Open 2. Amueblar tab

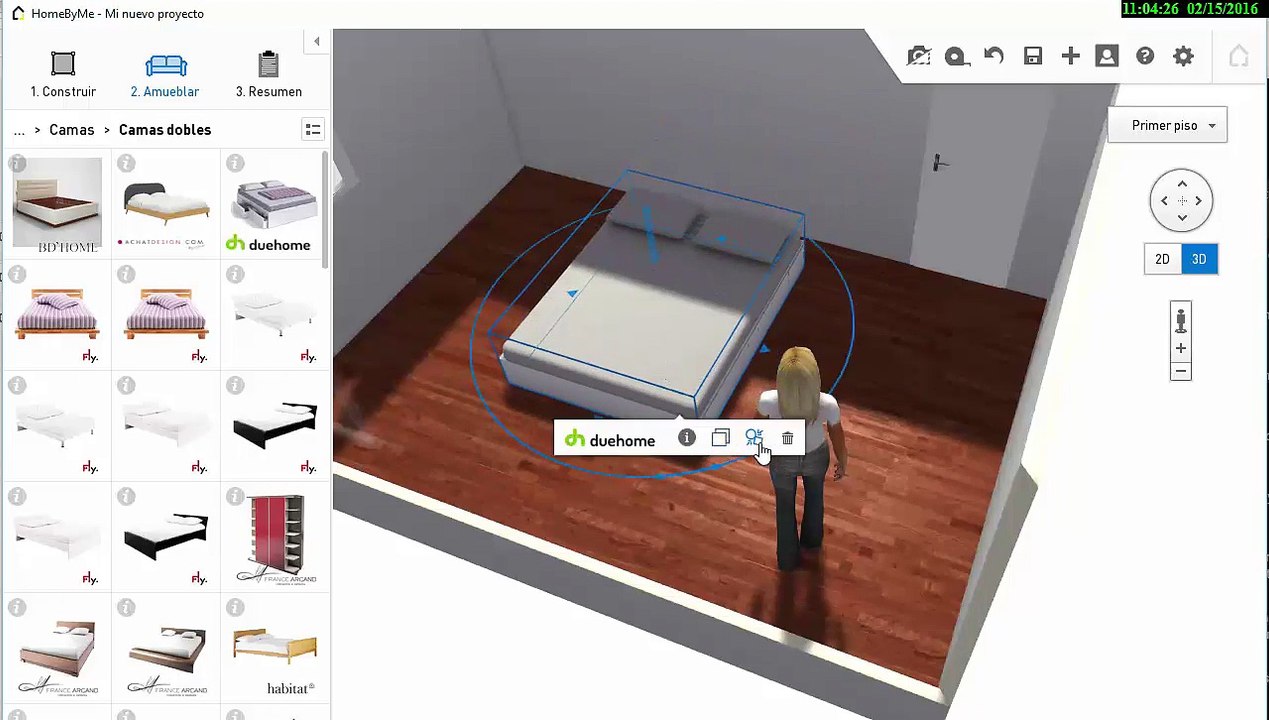click(x=165, y=75)
